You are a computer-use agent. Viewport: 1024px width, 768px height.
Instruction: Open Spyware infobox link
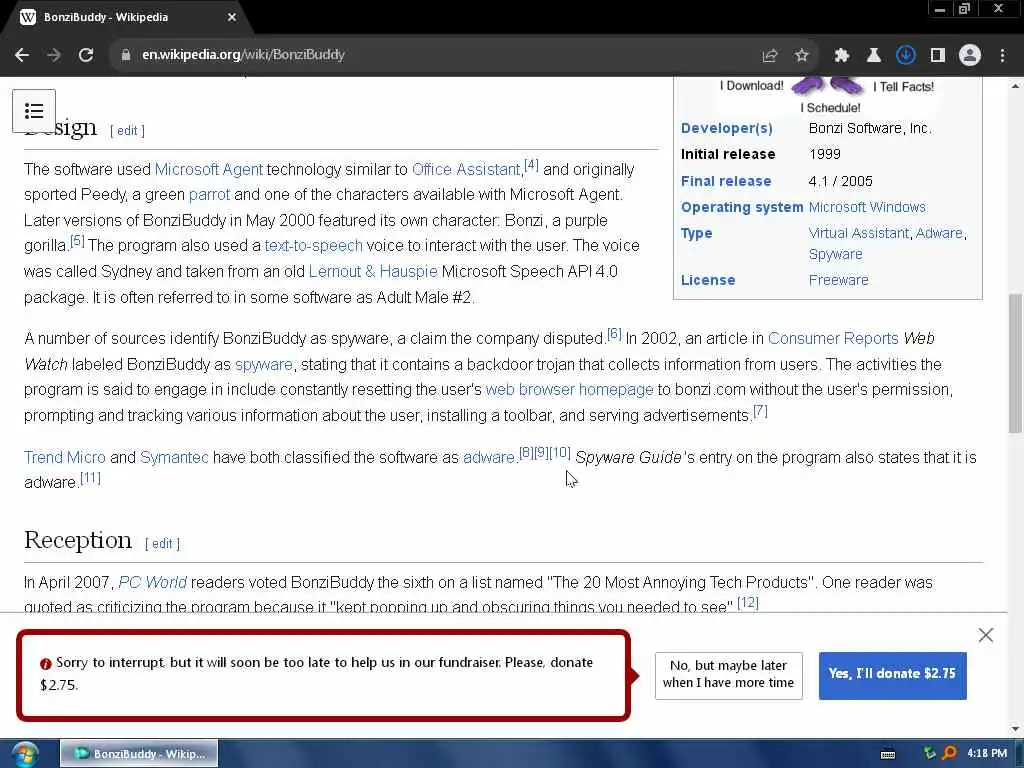click(x=835, y=255)
